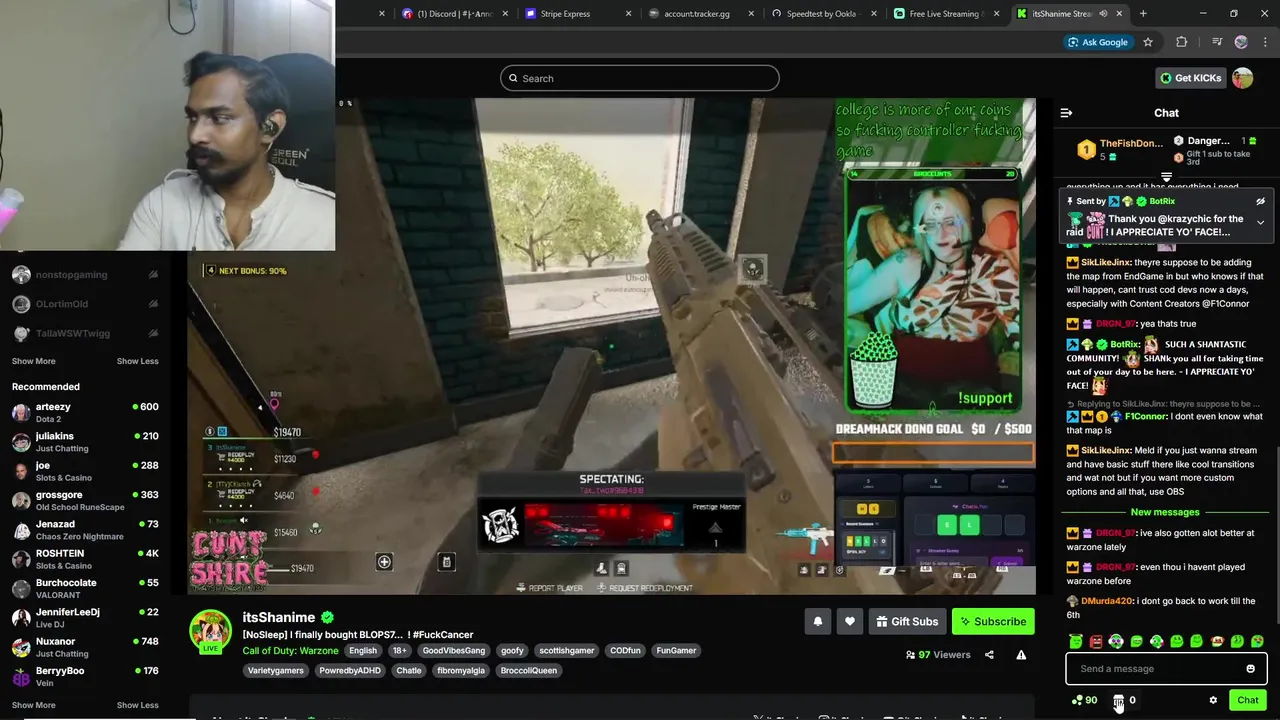Collapse following list with Show Less

137,361
